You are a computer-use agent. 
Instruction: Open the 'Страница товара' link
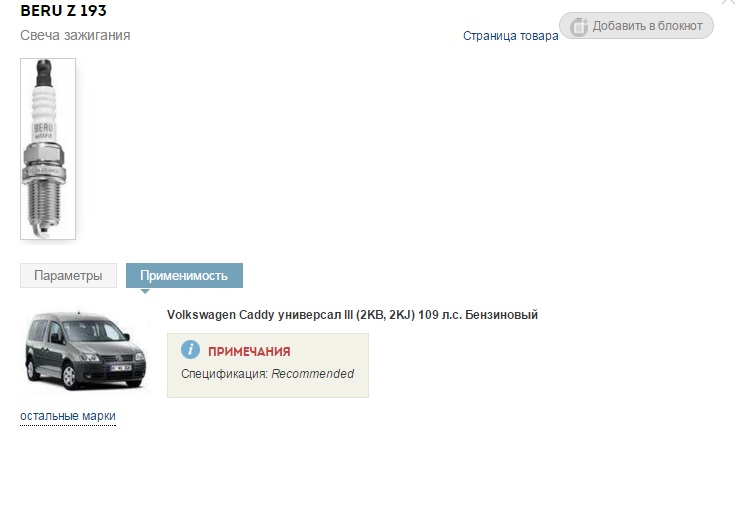(510, 36)
